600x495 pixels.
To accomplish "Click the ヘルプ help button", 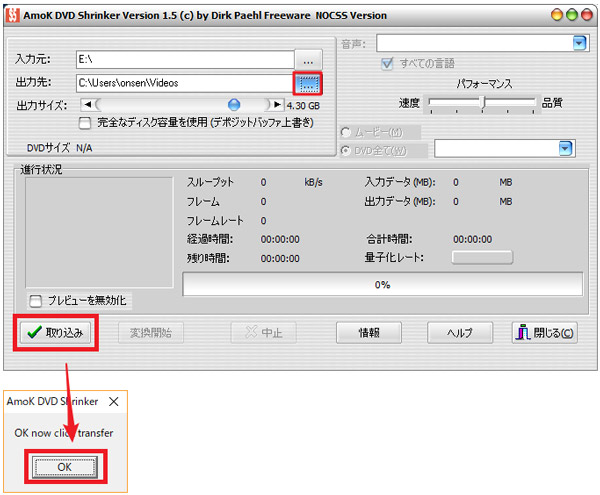I will click(459, 332).
